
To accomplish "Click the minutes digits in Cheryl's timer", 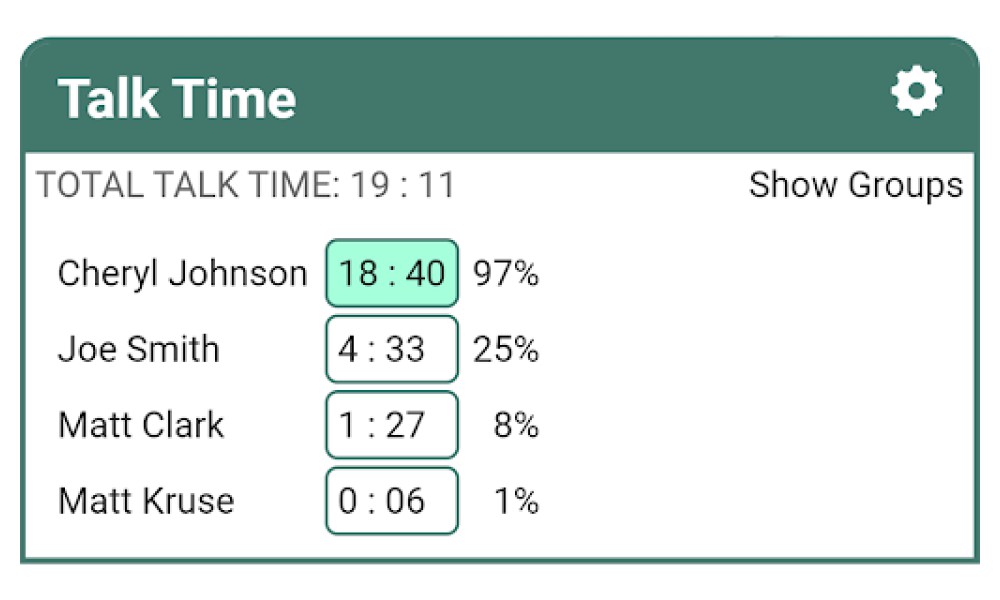I will coord(359,273).
